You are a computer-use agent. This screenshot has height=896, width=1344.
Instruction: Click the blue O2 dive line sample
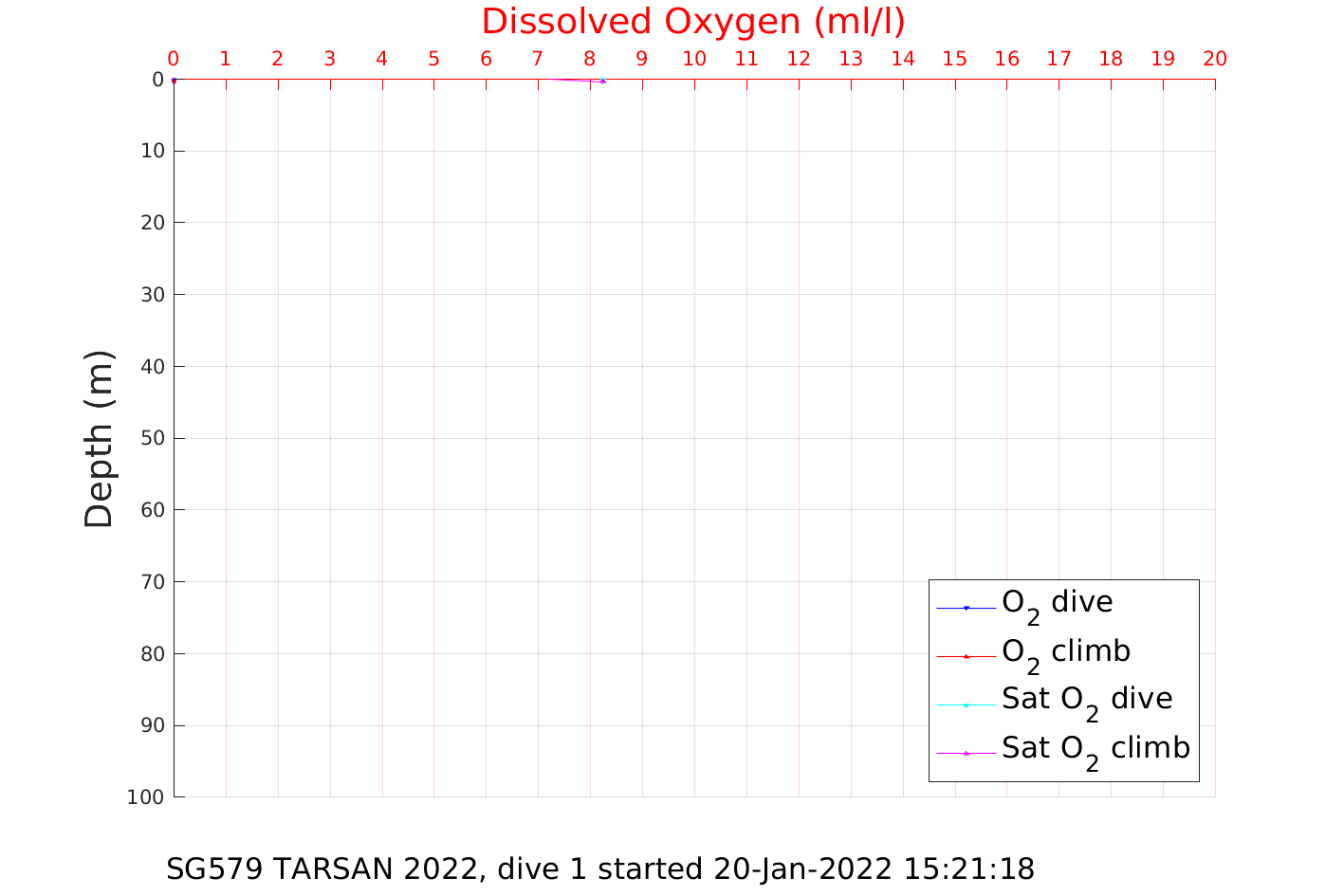pyautogui.click(x=967, y=608)
